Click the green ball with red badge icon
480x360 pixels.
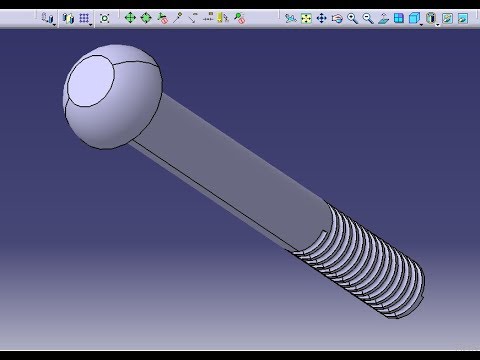[x=239, y=18]
